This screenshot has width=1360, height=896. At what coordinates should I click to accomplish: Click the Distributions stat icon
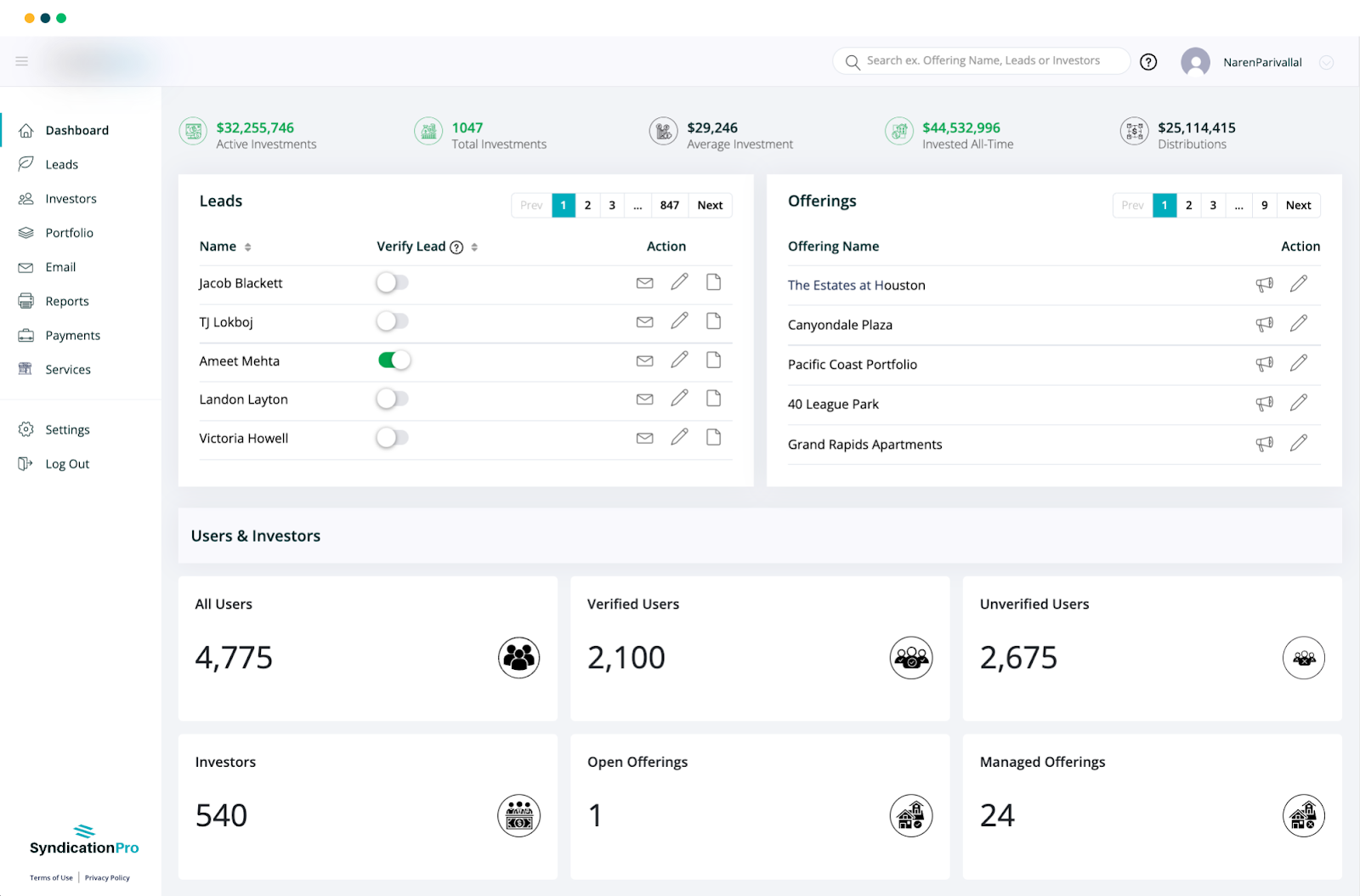(1134, 131)
